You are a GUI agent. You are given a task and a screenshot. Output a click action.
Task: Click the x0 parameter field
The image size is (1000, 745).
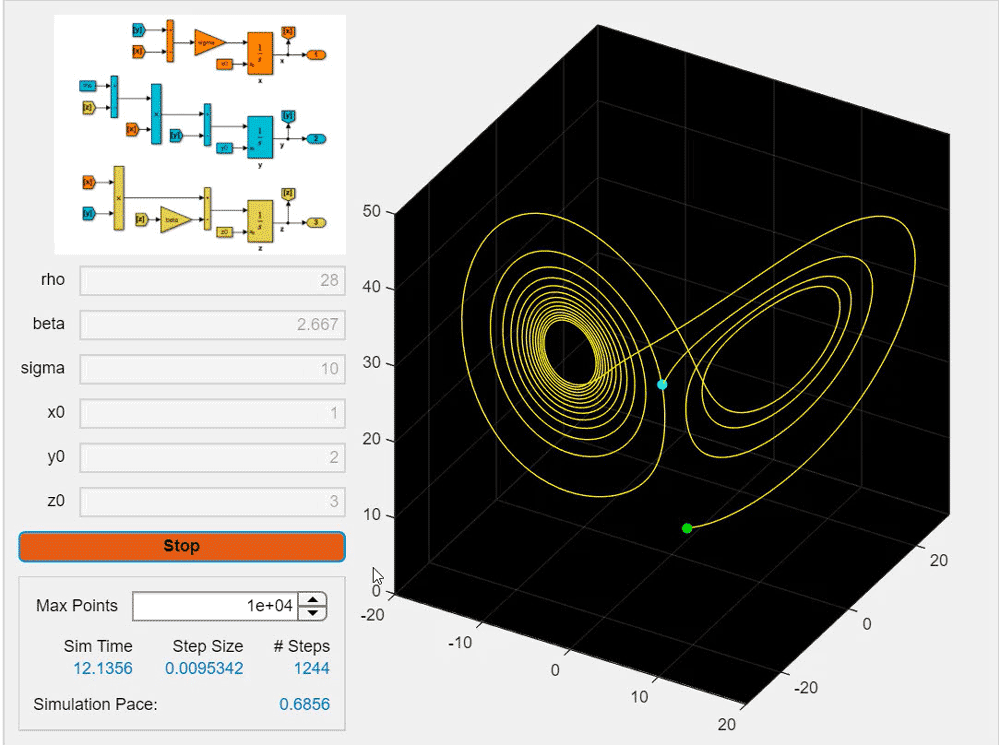212,412
